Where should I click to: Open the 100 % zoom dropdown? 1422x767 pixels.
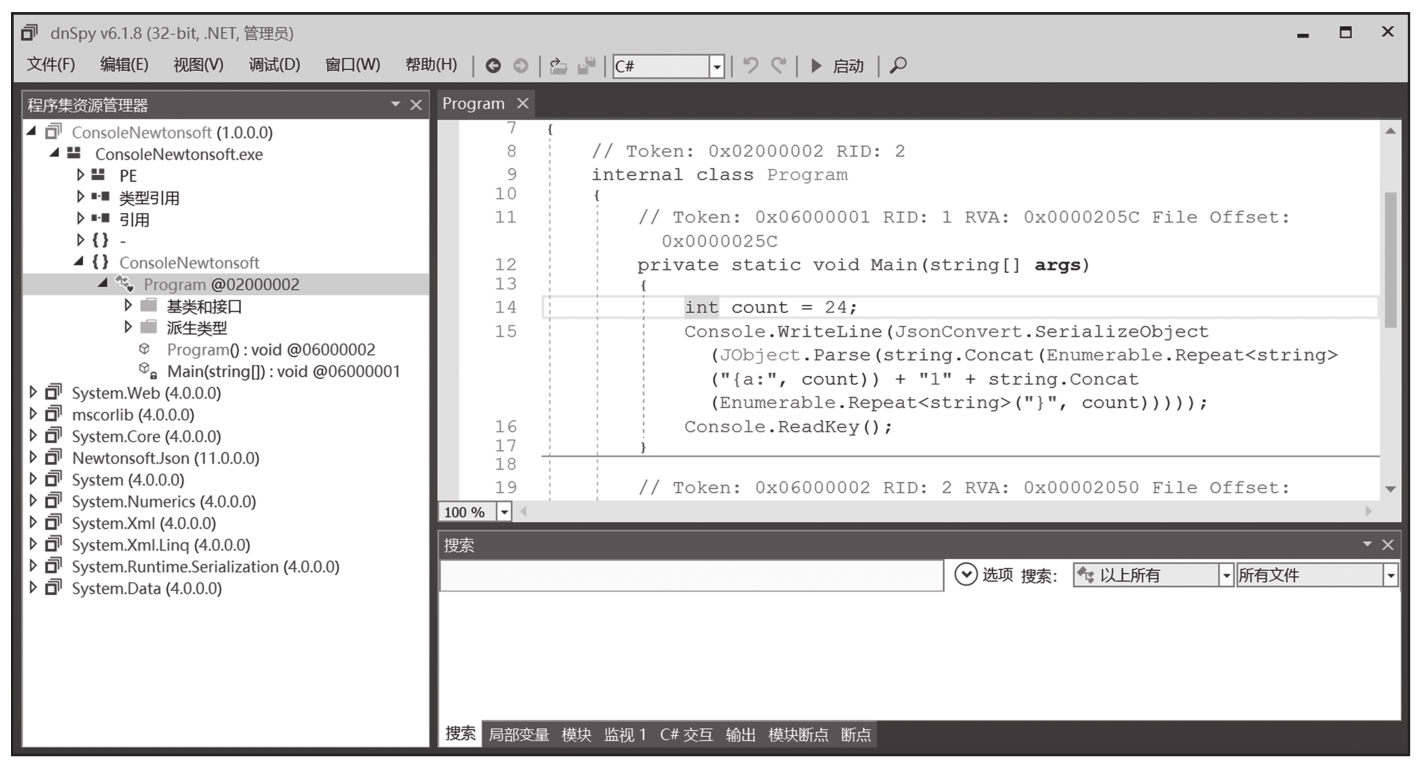504,512
